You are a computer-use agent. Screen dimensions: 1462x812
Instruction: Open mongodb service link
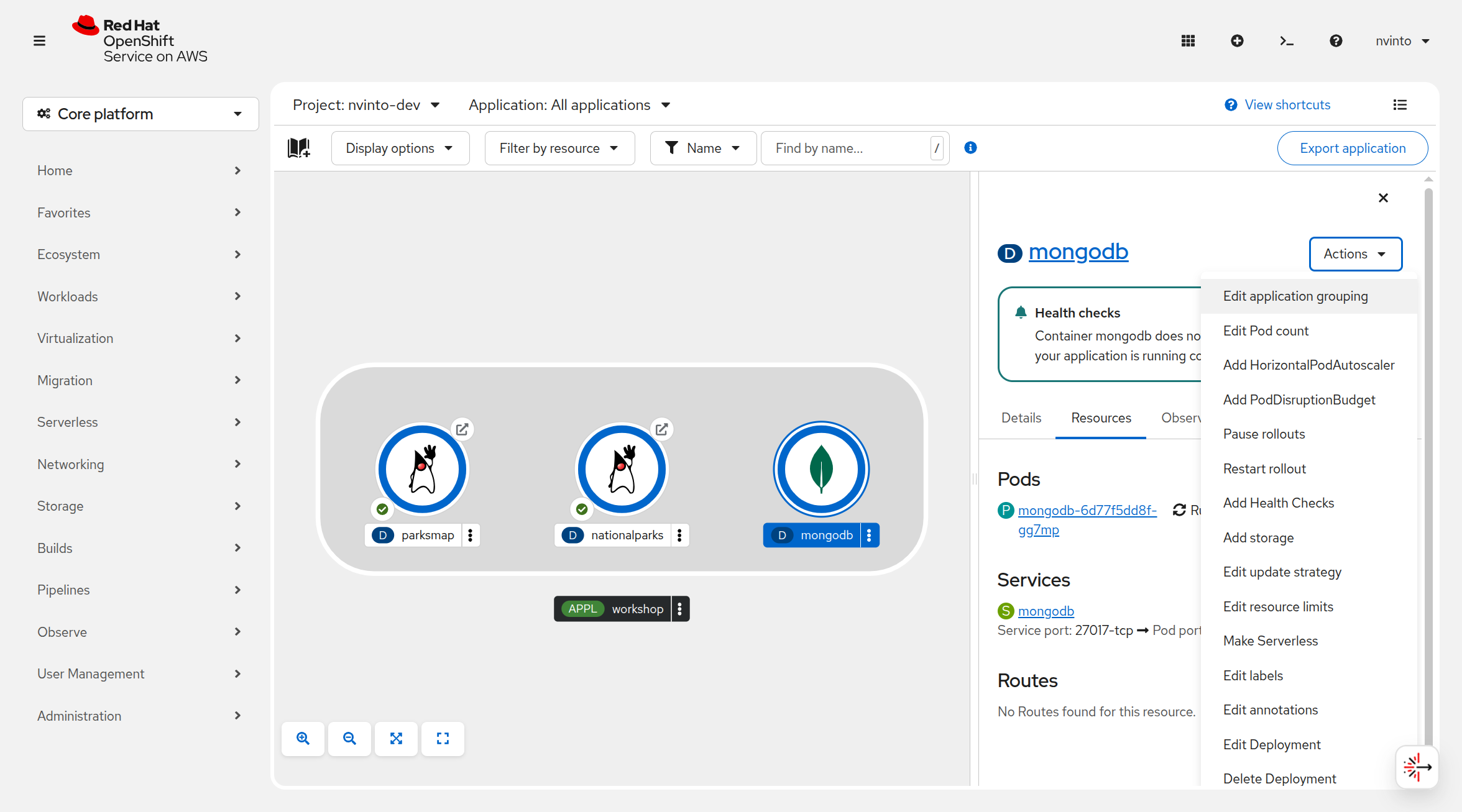click(1046, 611)
